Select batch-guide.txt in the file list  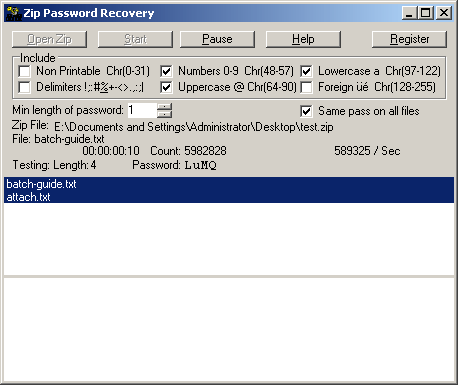(229, 184)
